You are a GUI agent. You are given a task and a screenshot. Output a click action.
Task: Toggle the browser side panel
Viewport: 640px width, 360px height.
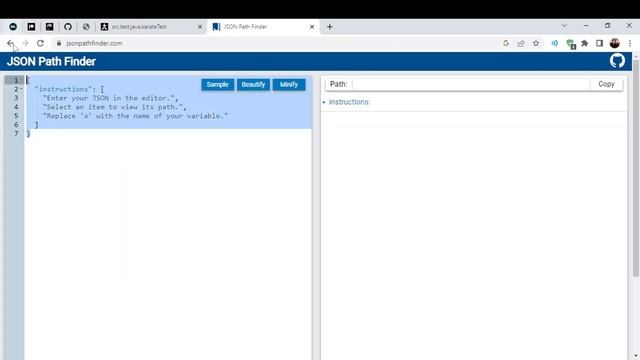(599, 43)
